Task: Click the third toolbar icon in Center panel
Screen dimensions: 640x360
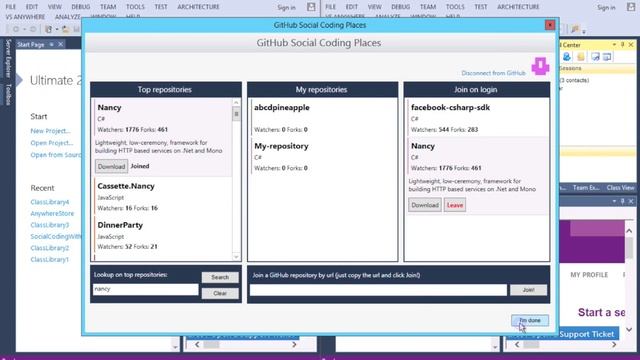Action: click(595, 57)
